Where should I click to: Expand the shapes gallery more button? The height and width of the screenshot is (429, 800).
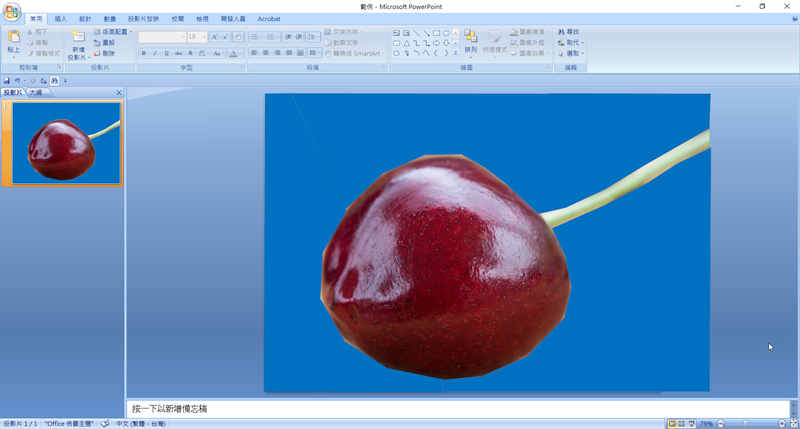point(456,54)
